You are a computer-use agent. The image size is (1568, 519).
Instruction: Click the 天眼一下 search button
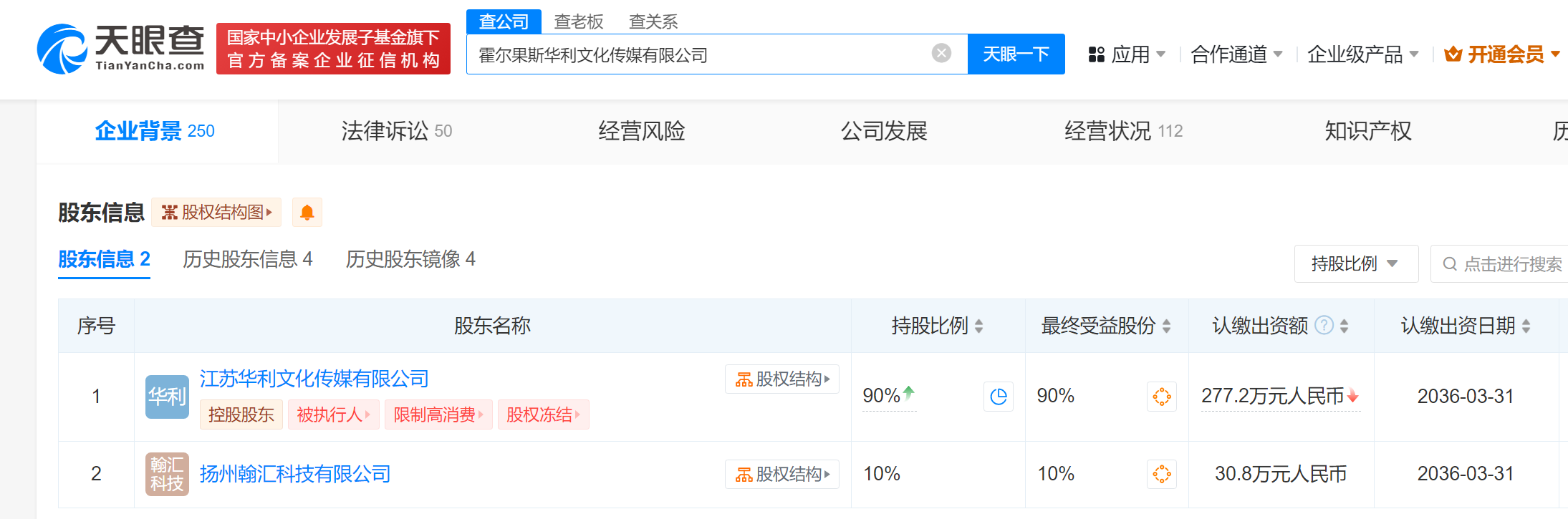point(1016,54)
